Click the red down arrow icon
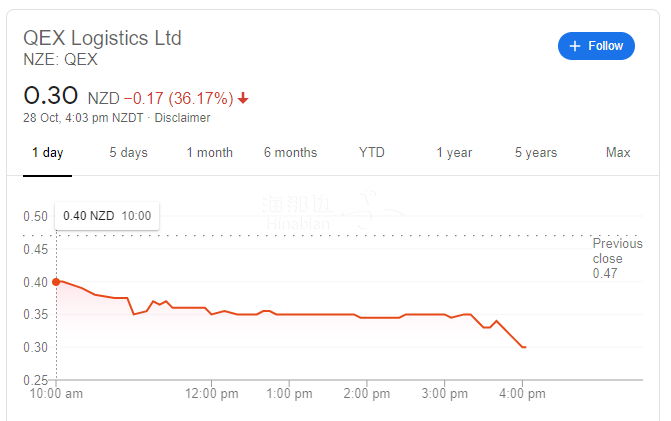This screenshot has width=671, height=421. [243, 98]
